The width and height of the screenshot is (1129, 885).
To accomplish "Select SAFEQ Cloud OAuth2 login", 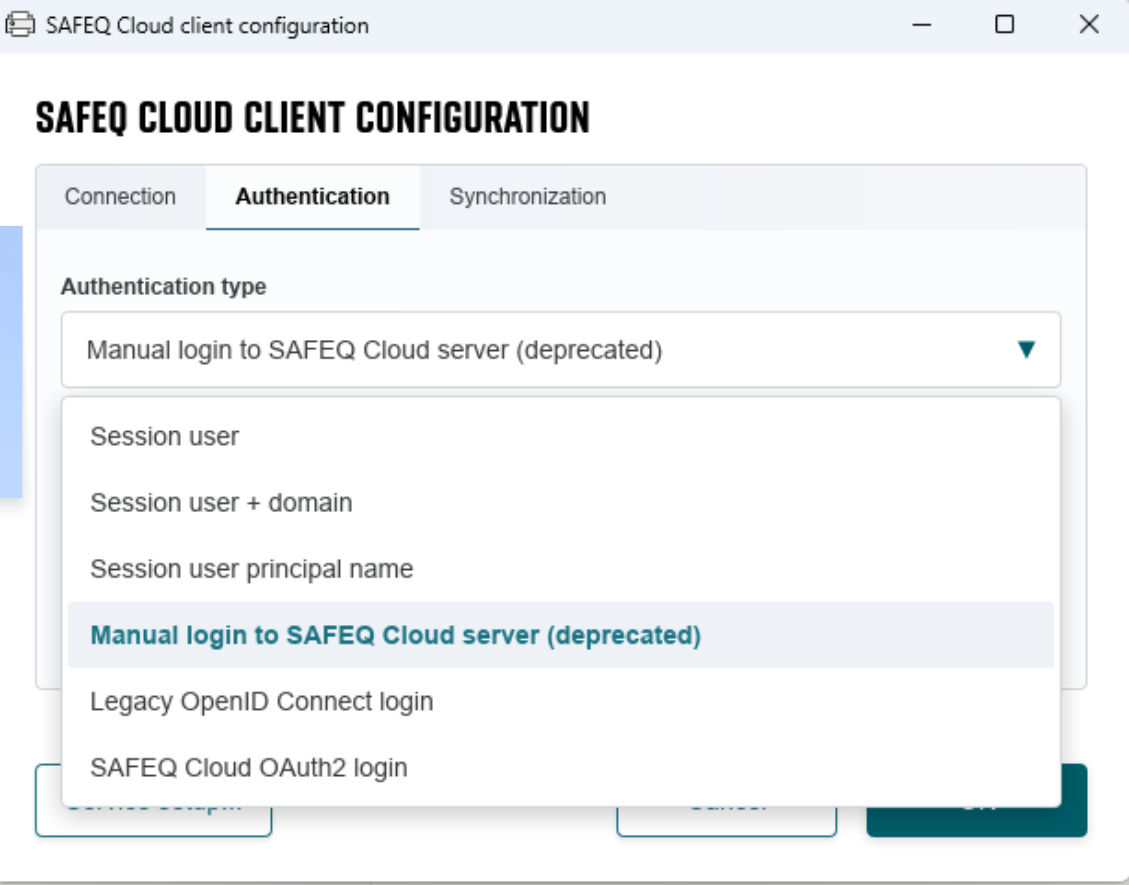I will (561, 768).
